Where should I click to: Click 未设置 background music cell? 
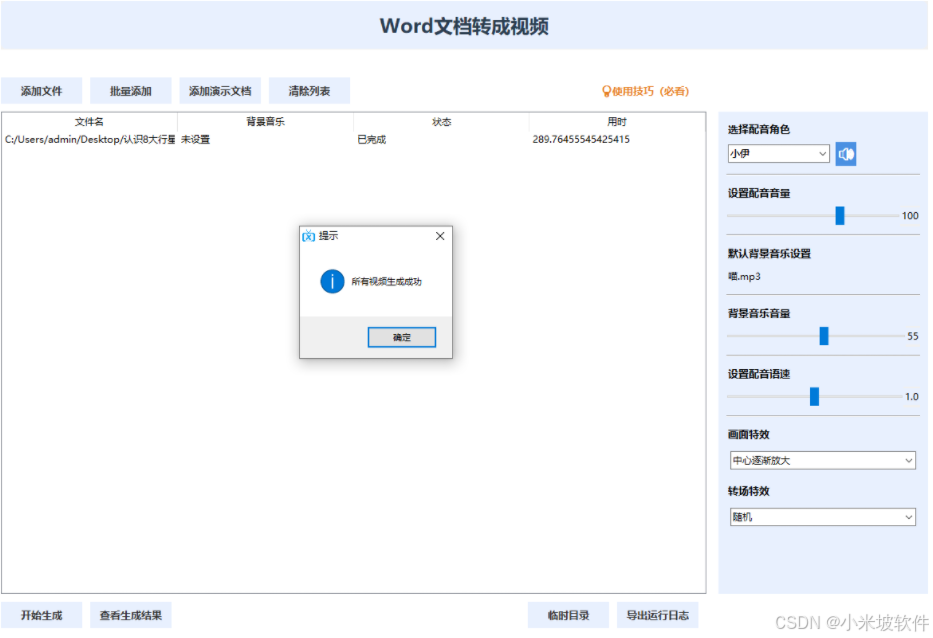pos(195,140)
